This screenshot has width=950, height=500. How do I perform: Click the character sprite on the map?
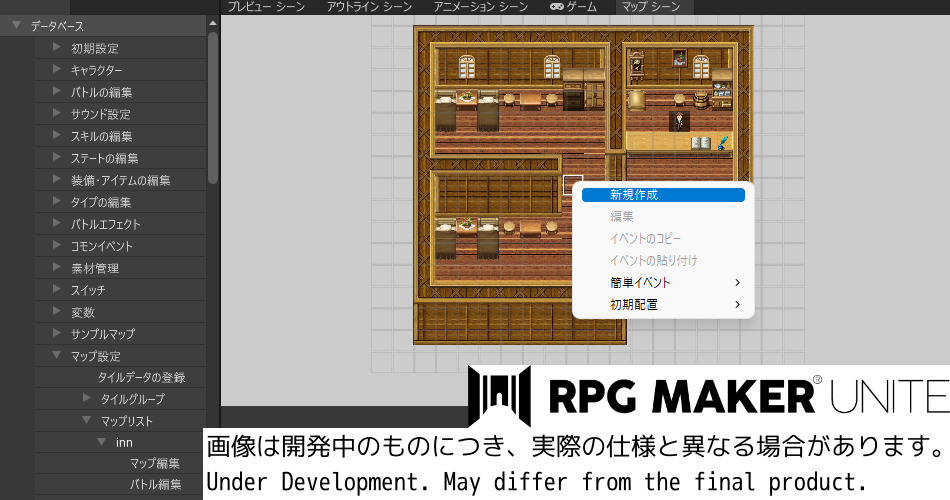(x=679, y=121)
